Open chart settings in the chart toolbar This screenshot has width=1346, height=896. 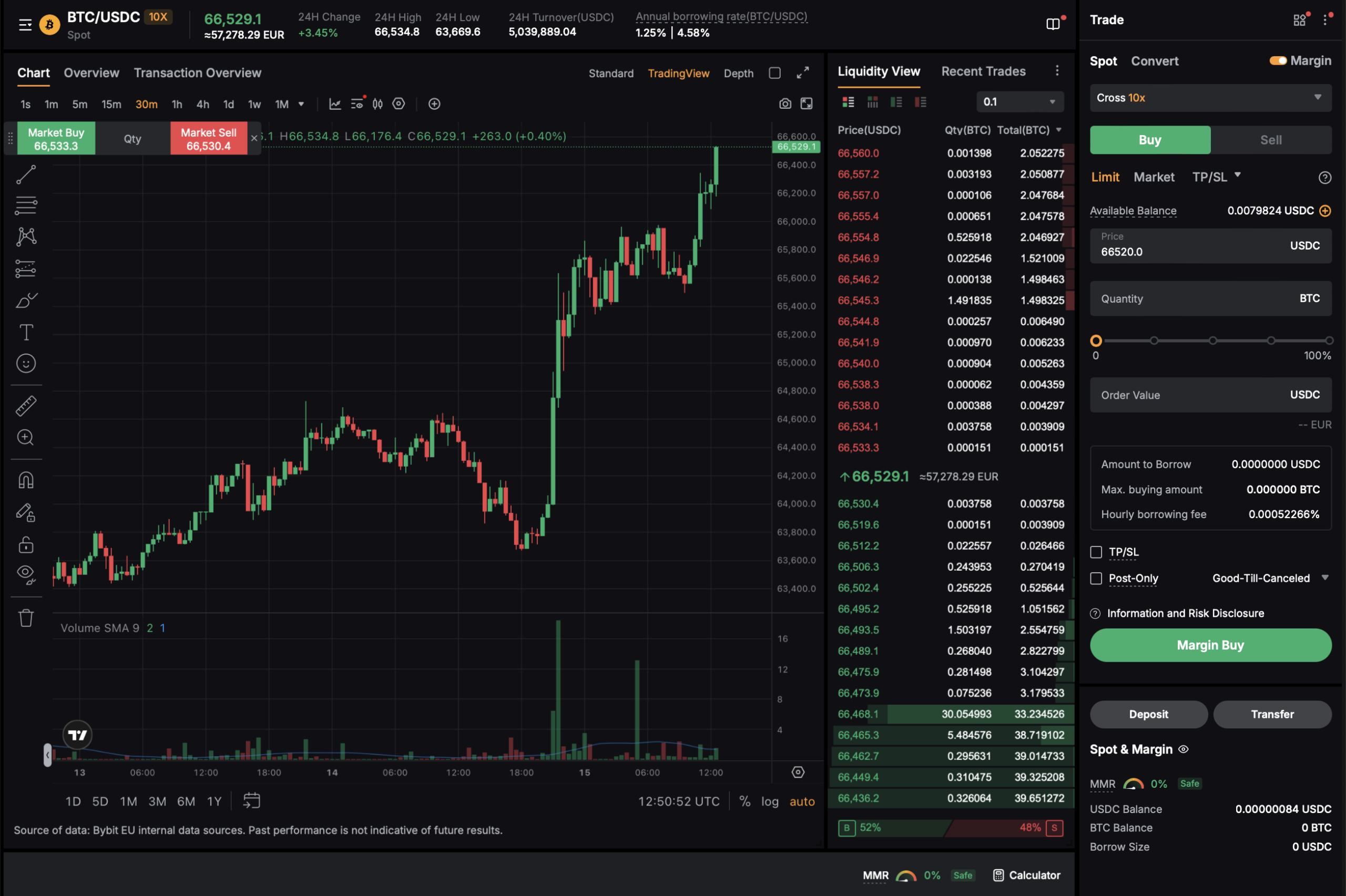point(399,104)
